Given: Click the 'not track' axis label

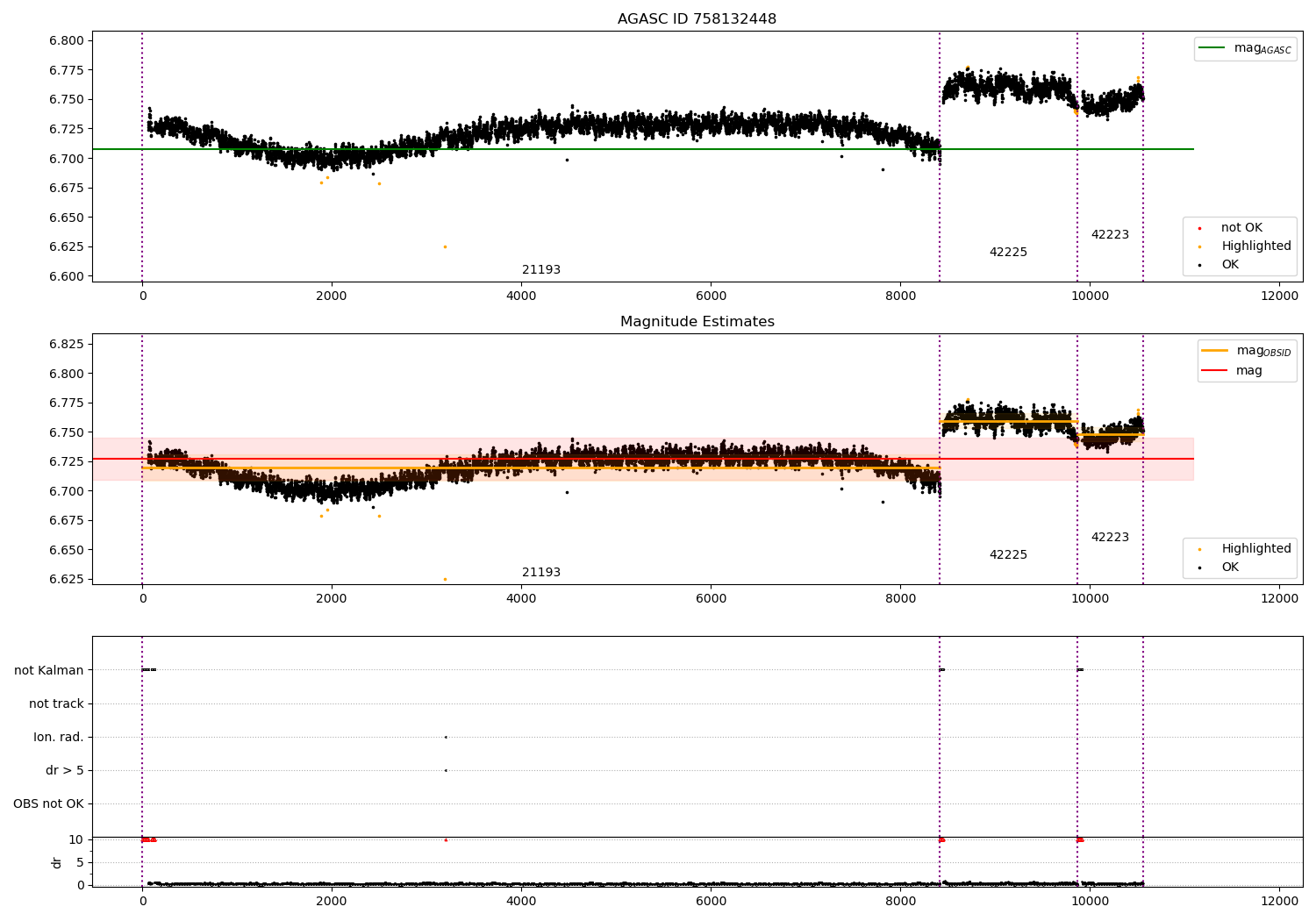Looking at the screenshot, I should click(x=56, y=703).
